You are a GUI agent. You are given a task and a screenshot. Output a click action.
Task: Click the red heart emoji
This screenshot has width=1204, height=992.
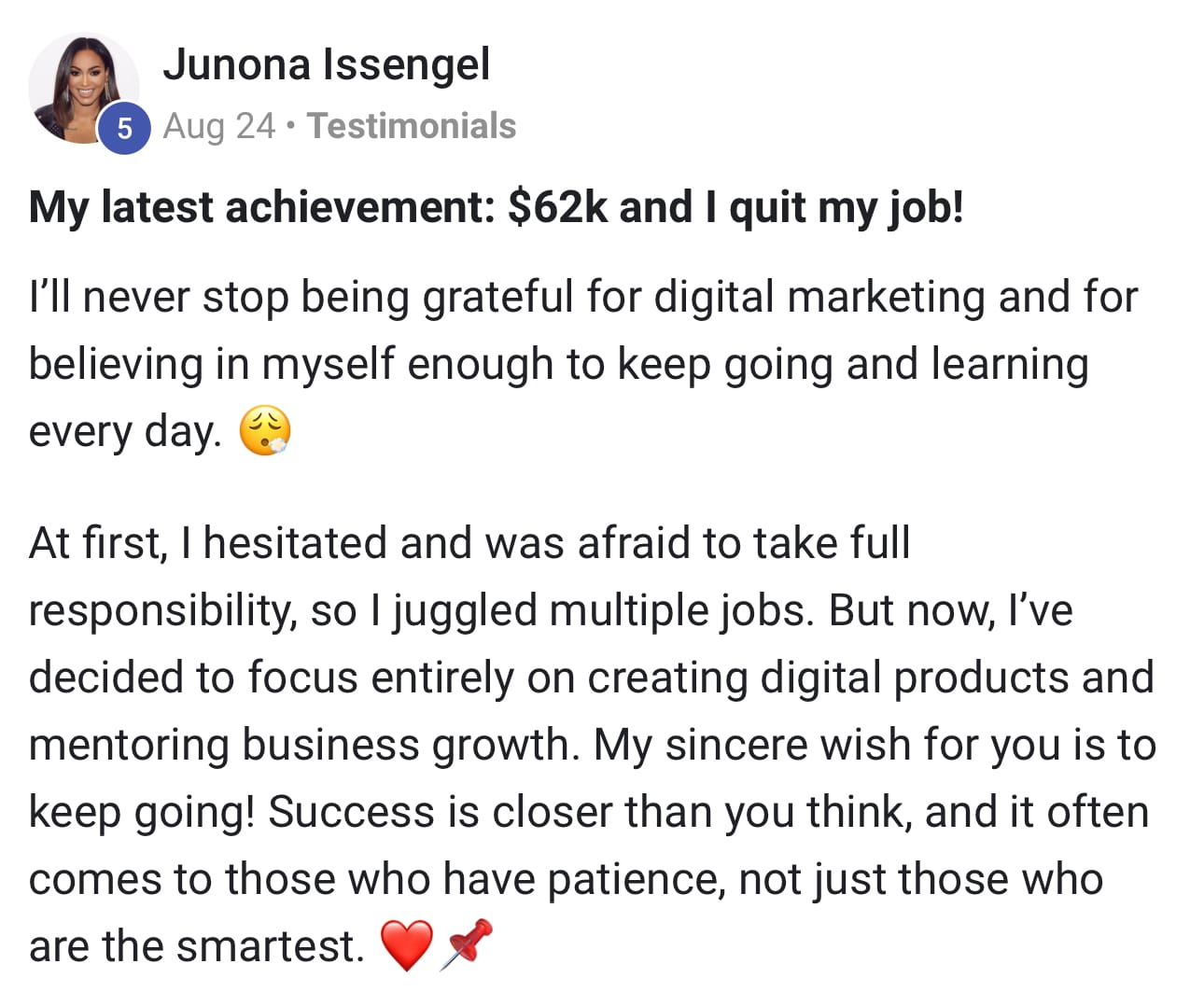[x=407, y=944]
